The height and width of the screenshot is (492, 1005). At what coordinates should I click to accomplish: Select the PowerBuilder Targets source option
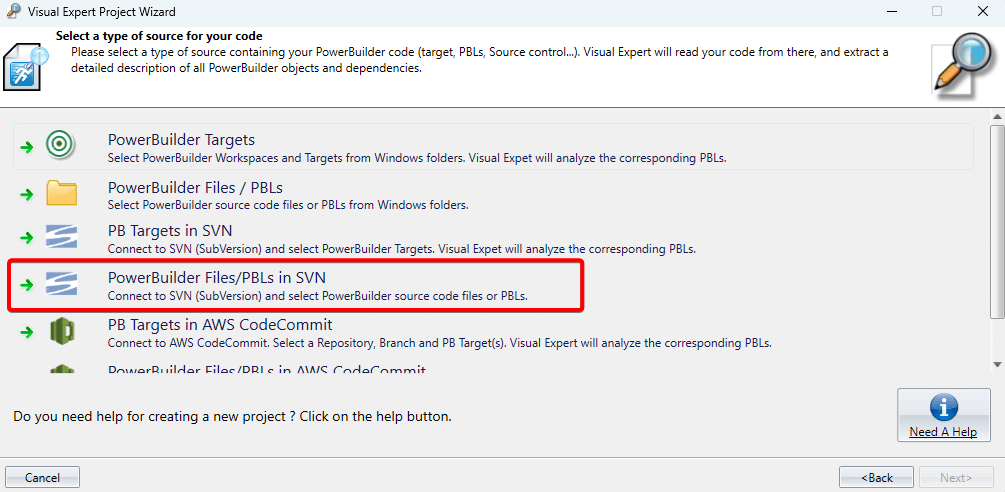[x=181, y=140]
